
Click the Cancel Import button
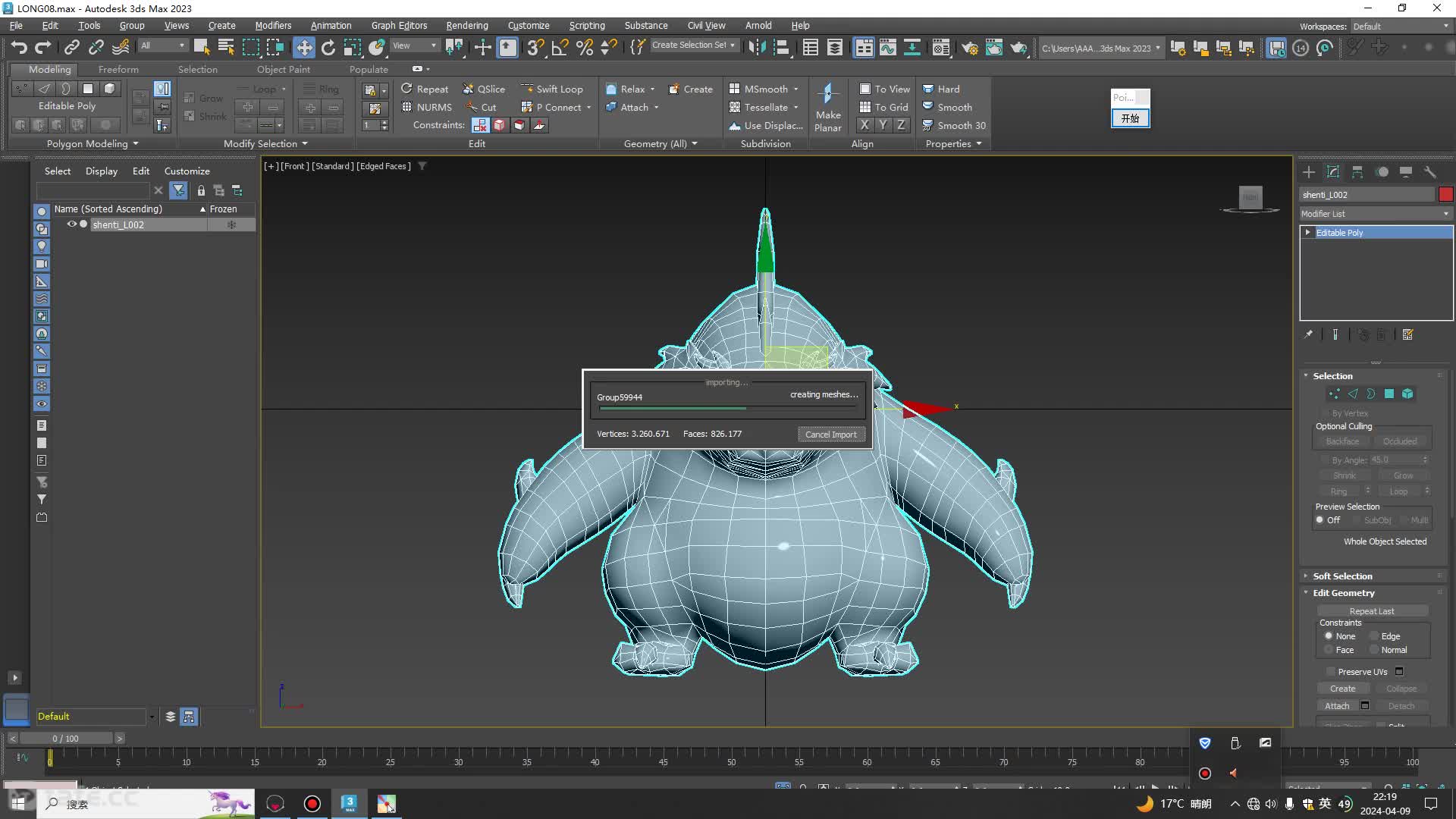click(x=830, y=435)
